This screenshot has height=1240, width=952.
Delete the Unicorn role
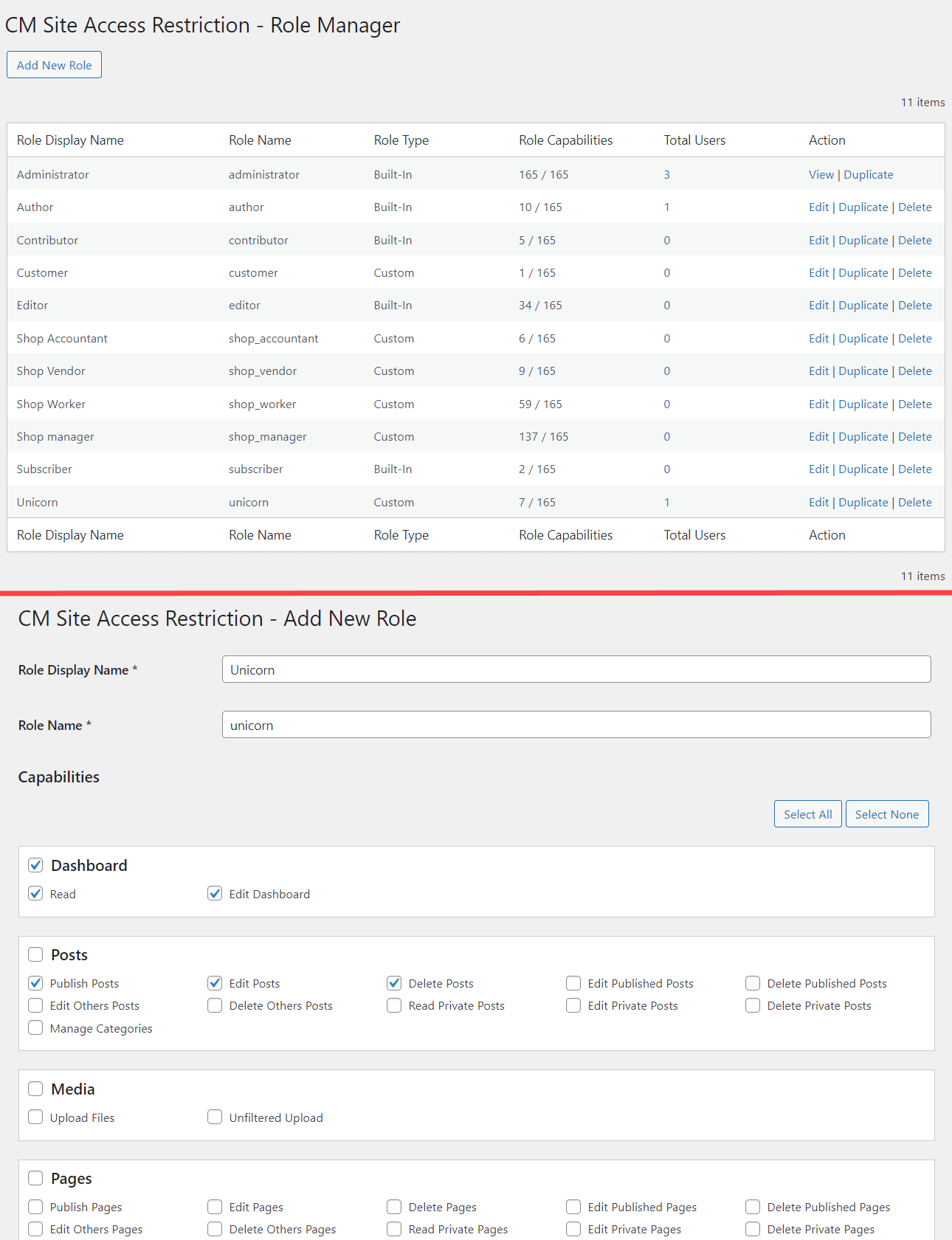914,503
